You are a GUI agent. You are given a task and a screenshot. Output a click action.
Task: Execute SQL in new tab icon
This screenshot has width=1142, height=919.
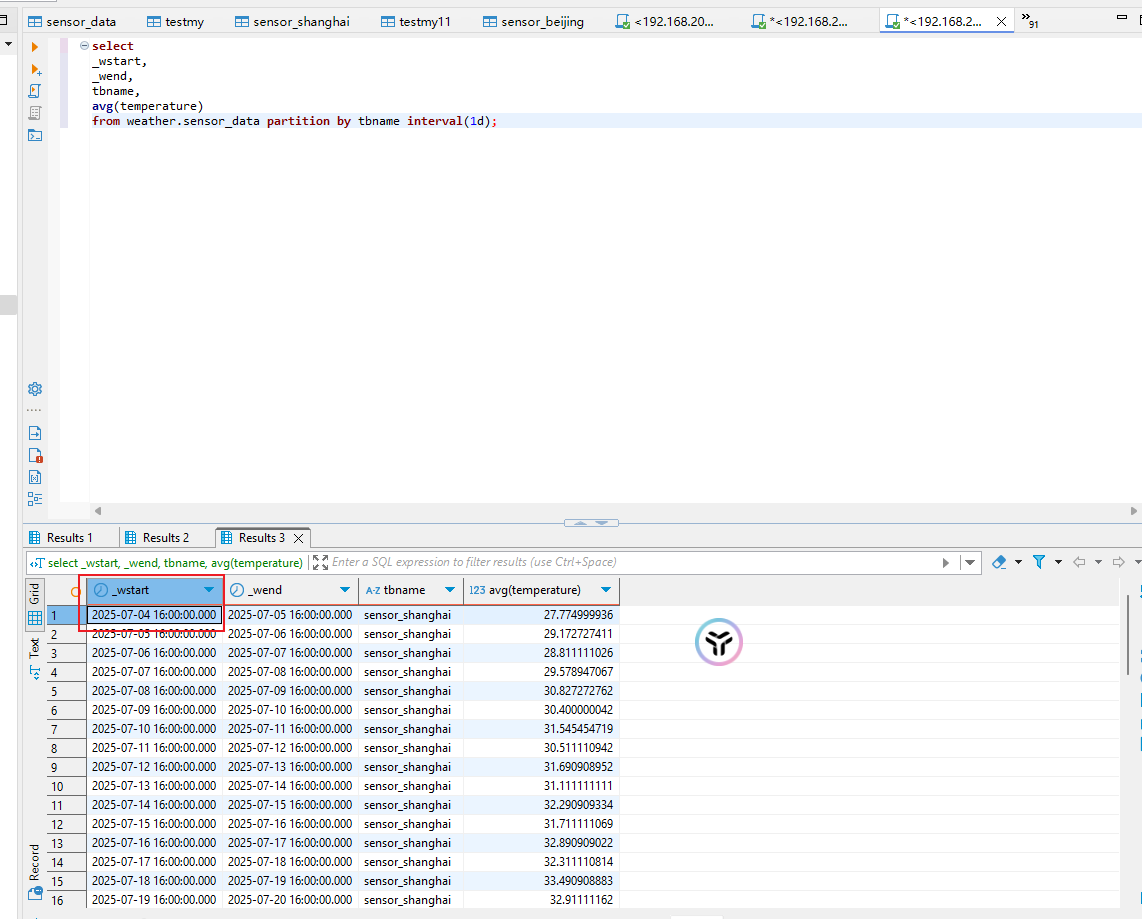click(x=35, y=69)
